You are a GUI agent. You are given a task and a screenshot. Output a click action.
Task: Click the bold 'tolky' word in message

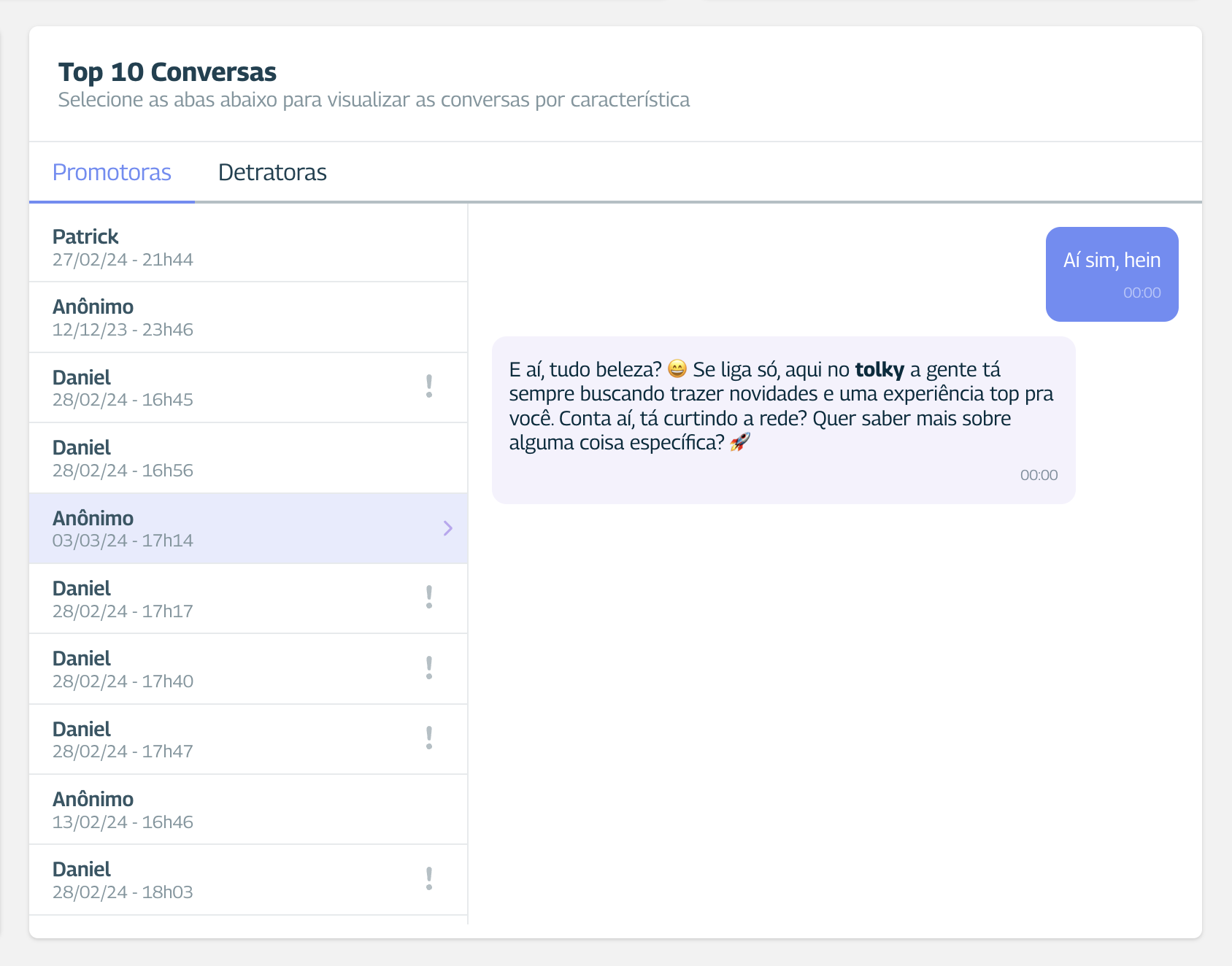coord(879,370)
